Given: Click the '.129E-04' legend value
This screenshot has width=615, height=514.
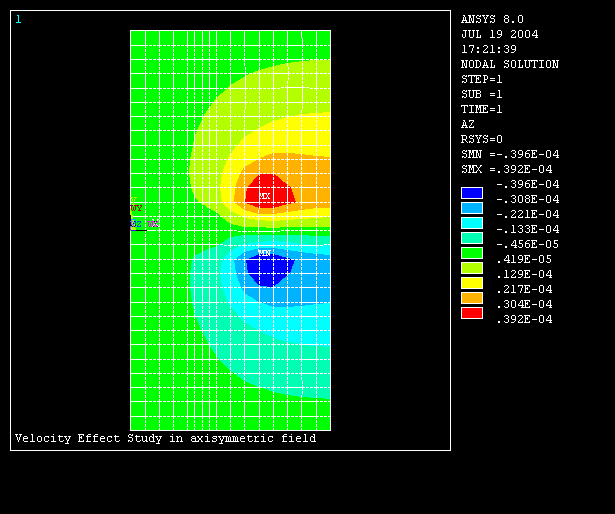Looking at the screenshot, I should pos(524,274).
